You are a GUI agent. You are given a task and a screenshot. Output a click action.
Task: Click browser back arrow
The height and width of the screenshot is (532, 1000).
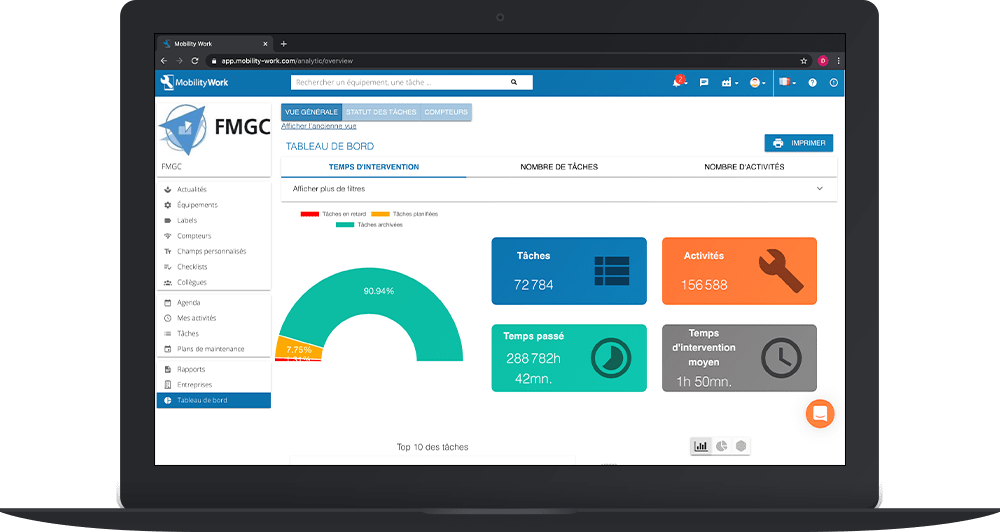click(x=164, y=61)
